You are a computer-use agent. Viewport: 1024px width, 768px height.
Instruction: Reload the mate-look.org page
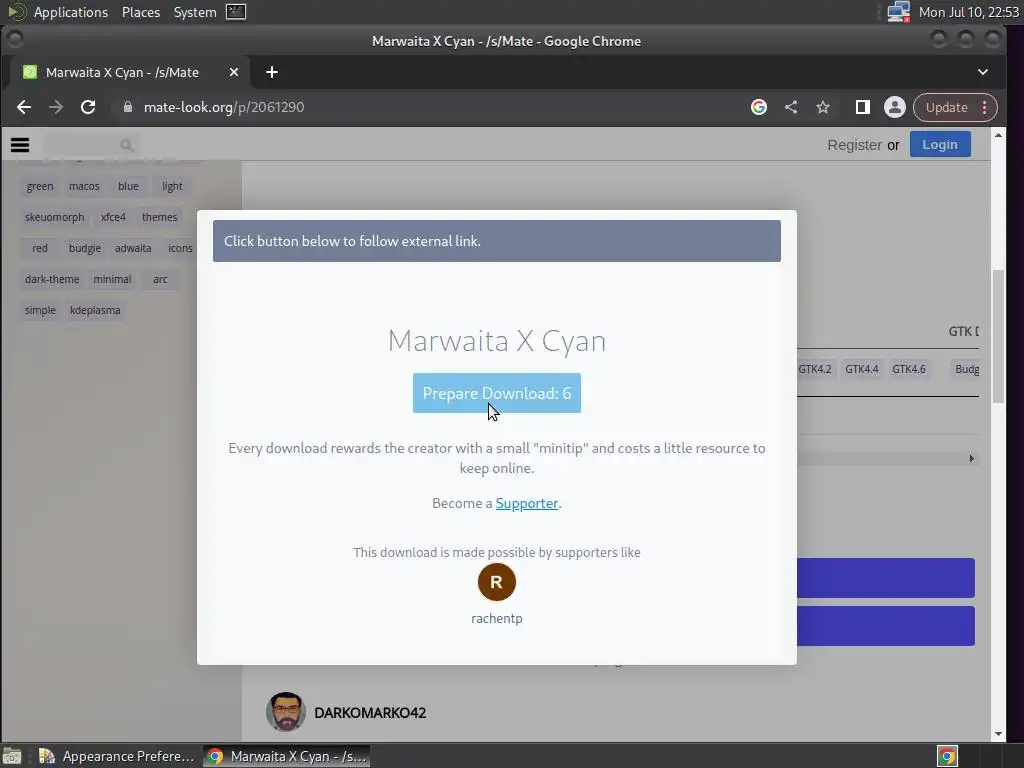click(x=88, y=107)
